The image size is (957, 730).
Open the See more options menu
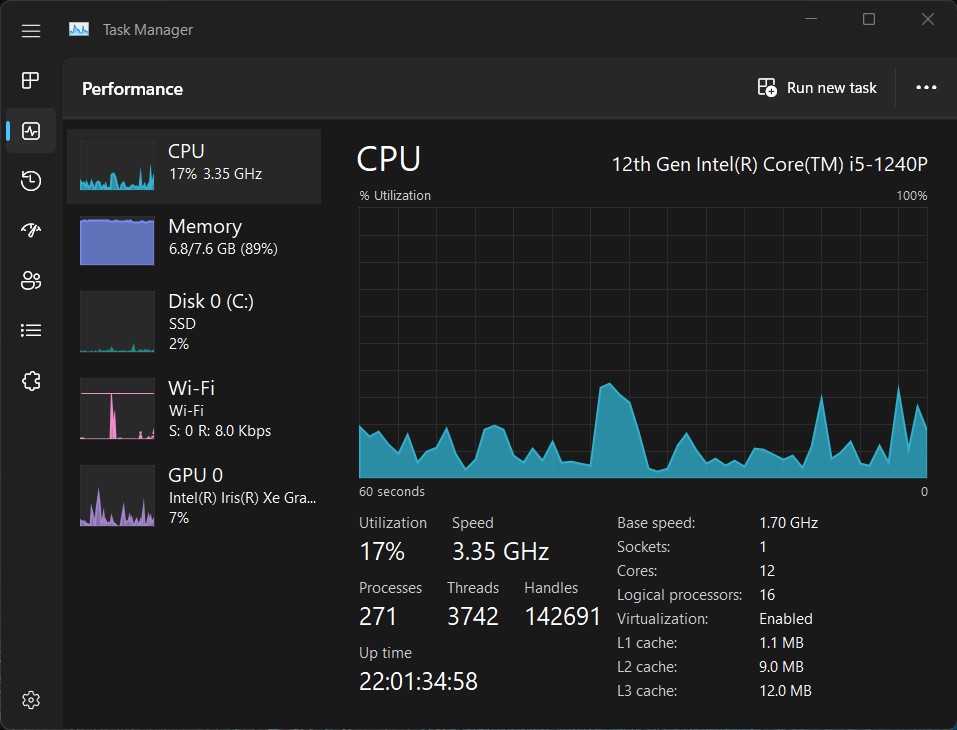[925, 88]
